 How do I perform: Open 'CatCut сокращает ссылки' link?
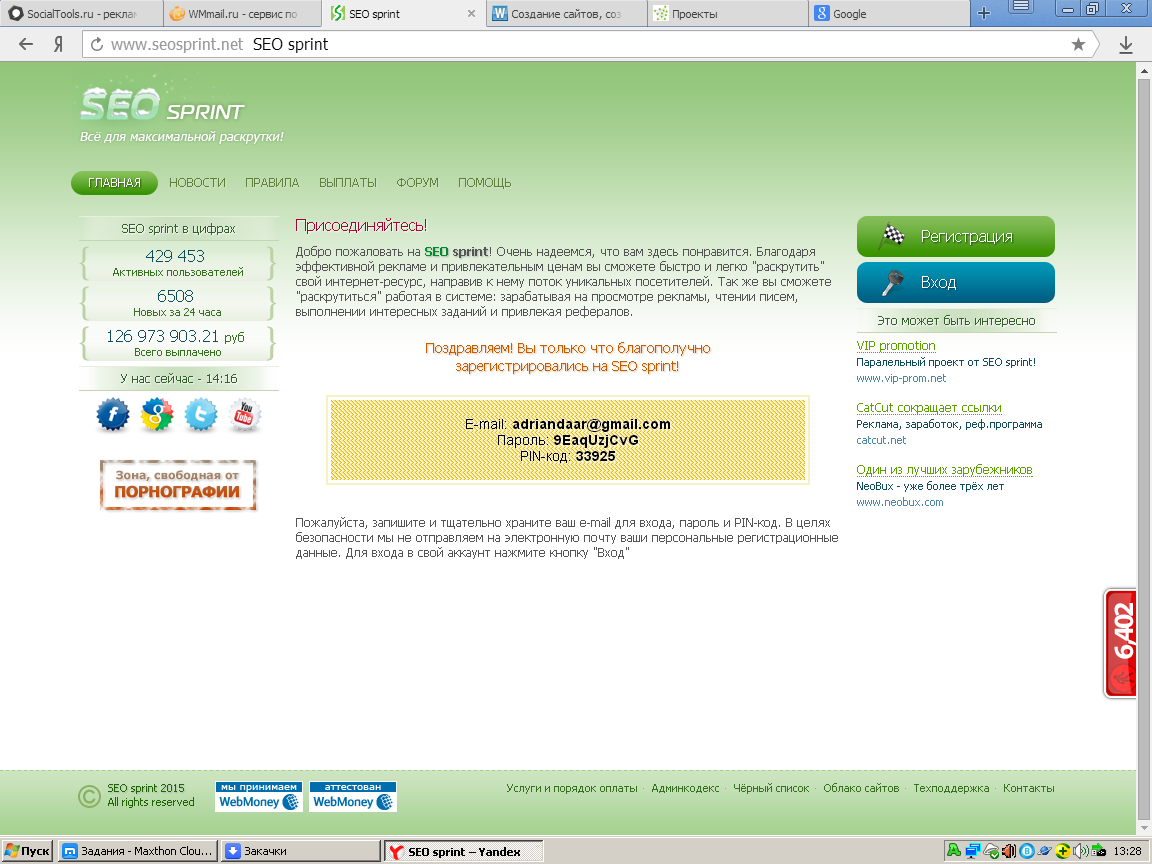(x=929, y=408)
